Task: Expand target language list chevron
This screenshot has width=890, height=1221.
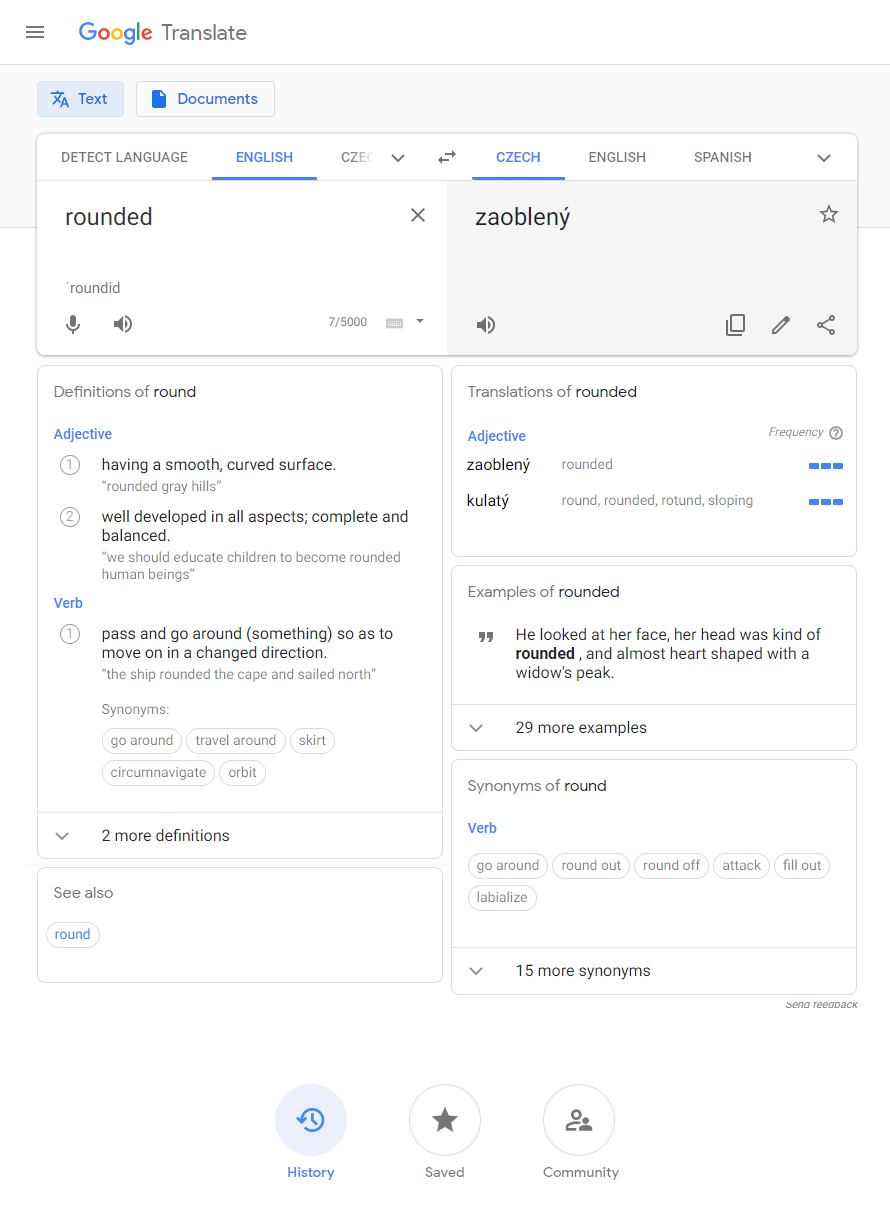Action: coord(824,158)
